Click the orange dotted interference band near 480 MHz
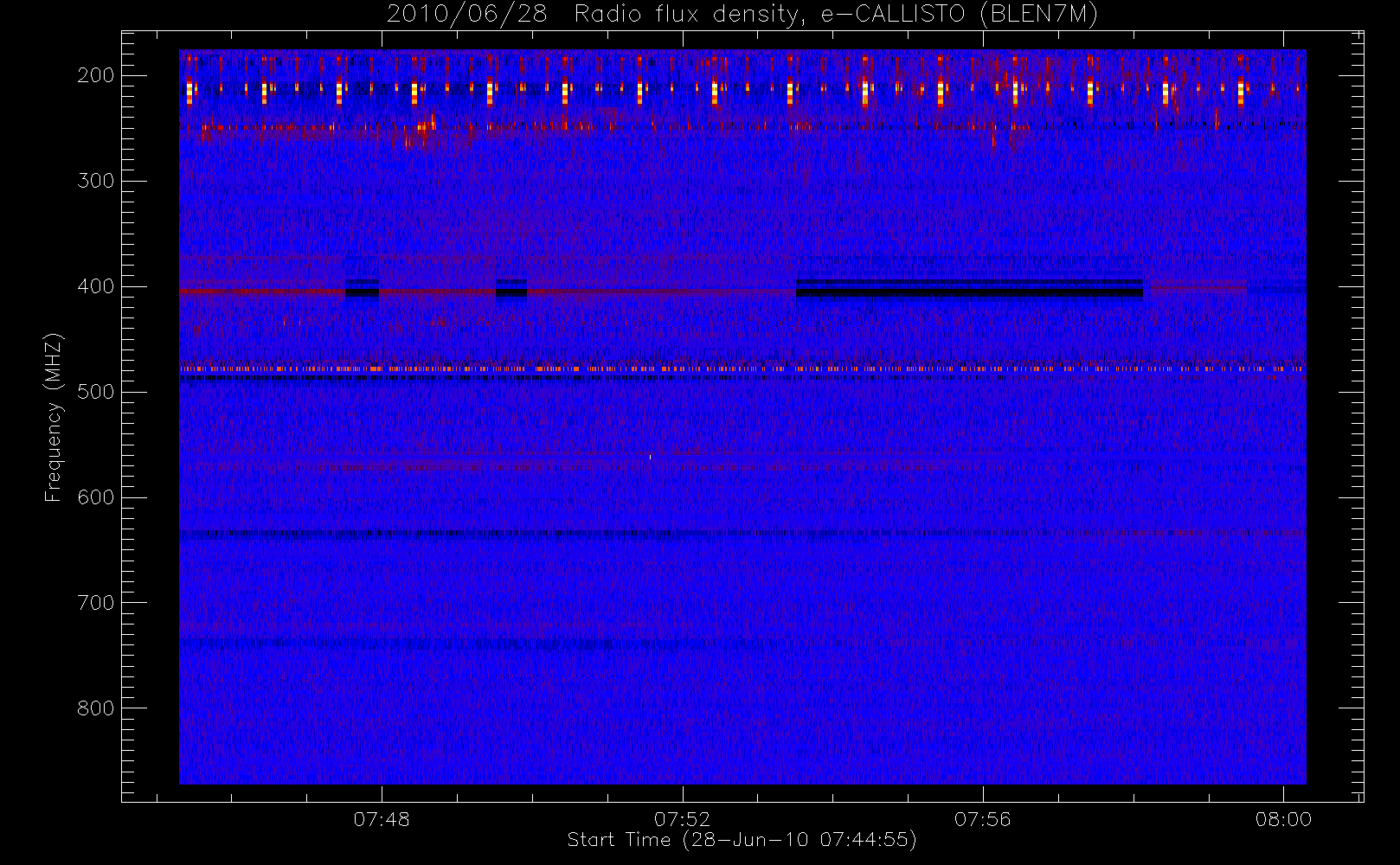Screen dimensions: 1400x865 click(742, 368)
